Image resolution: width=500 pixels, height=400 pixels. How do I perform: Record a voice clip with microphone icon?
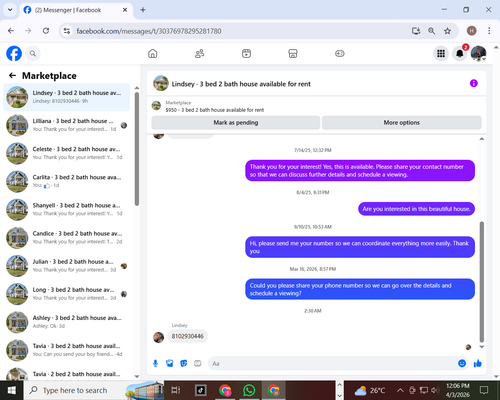tap(155, 363)
